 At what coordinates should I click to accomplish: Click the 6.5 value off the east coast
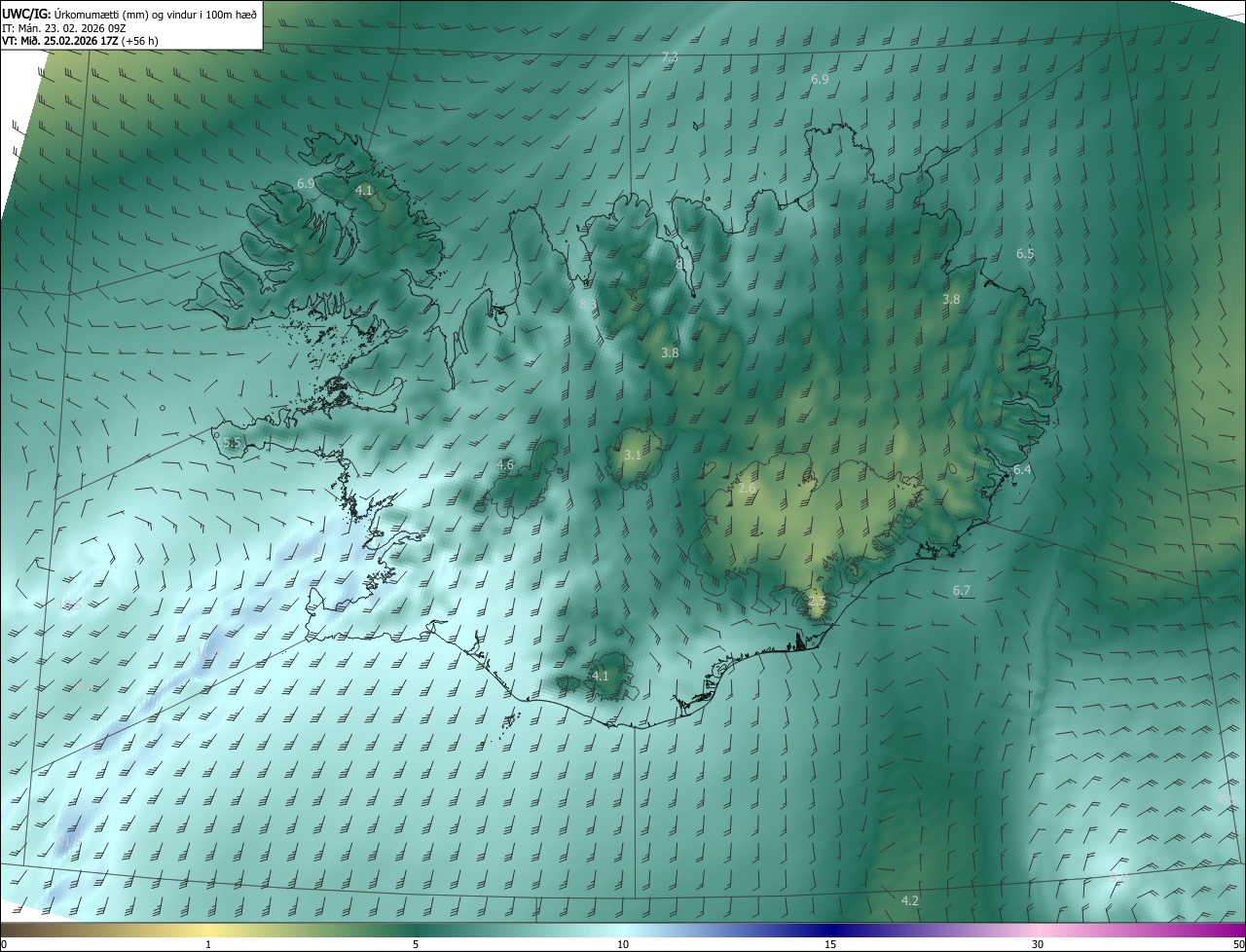click(x=1025, y=253)
